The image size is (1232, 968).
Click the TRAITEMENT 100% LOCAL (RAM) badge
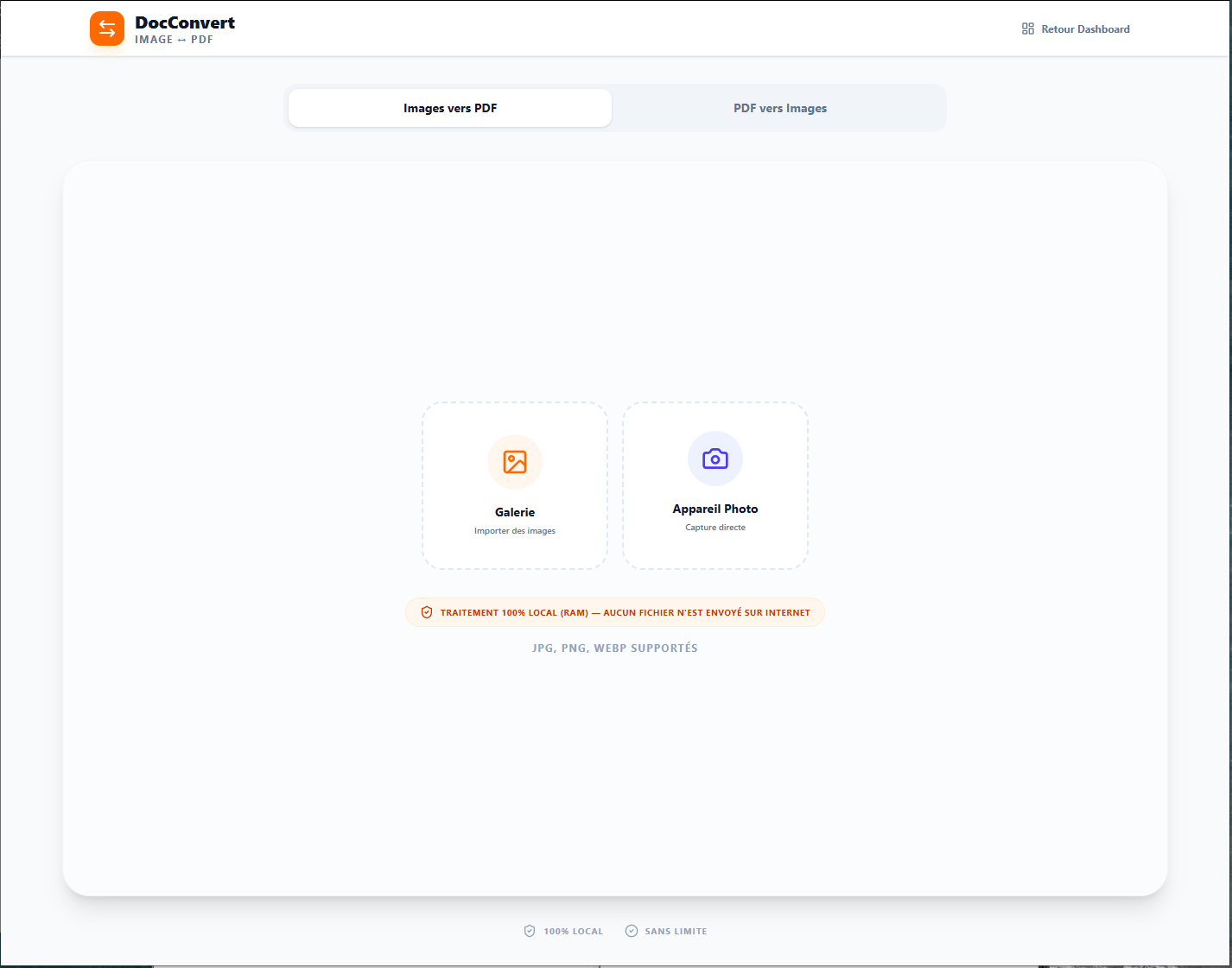click(x=615, y=612)
